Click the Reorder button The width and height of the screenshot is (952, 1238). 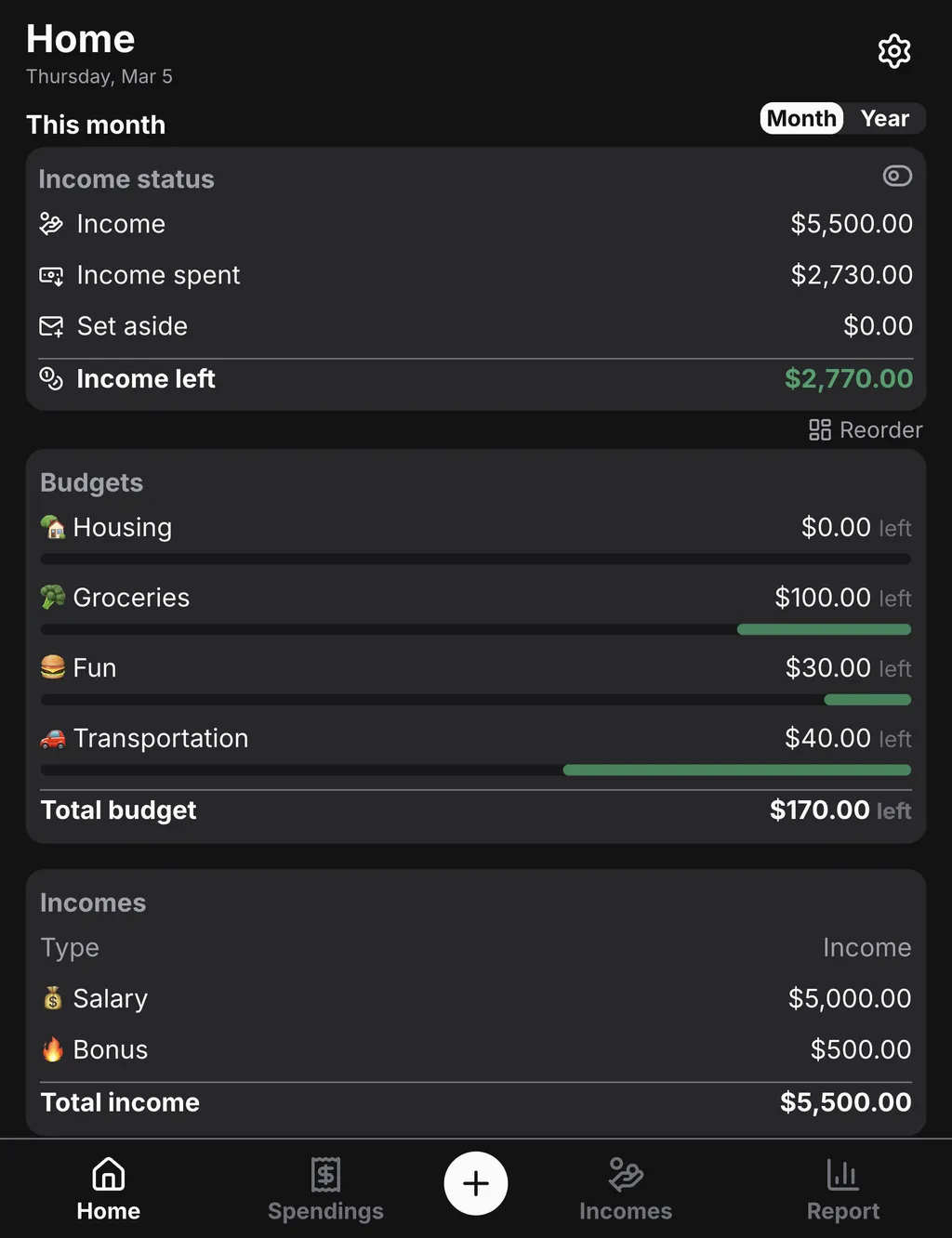pos(866,430)
